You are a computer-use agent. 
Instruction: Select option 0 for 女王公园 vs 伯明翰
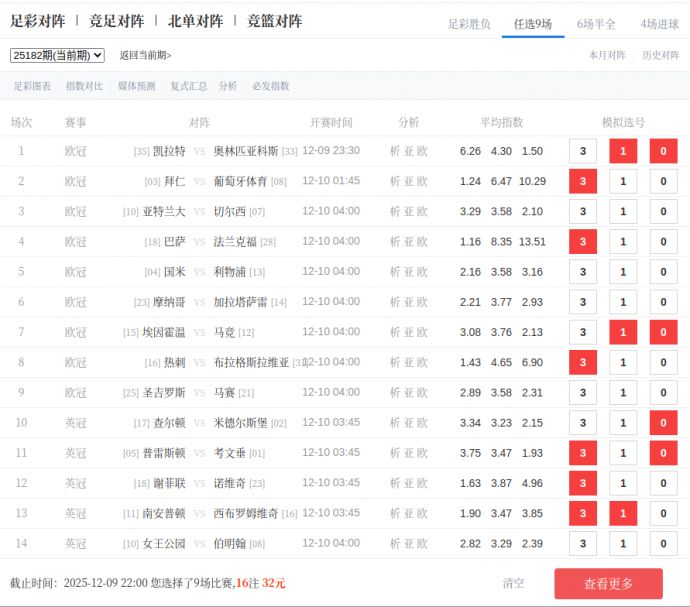(x=663, y=544)
